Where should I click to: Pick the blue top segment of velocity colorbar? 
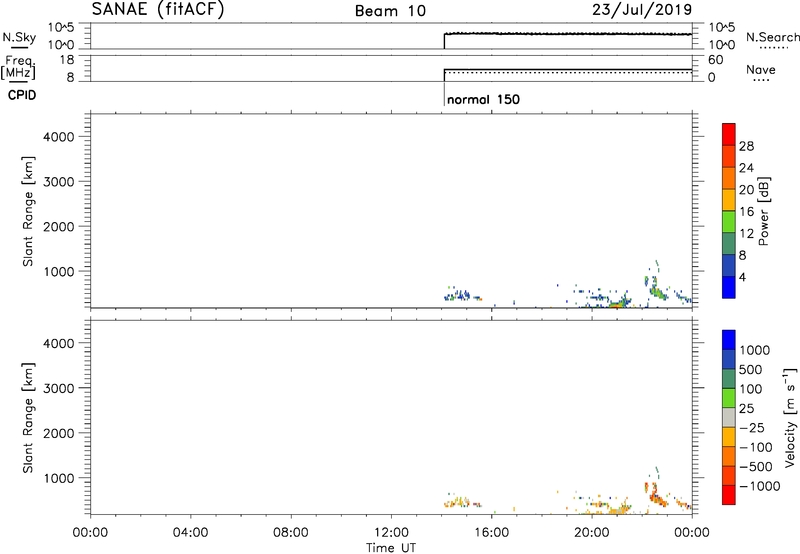(729, 340)
